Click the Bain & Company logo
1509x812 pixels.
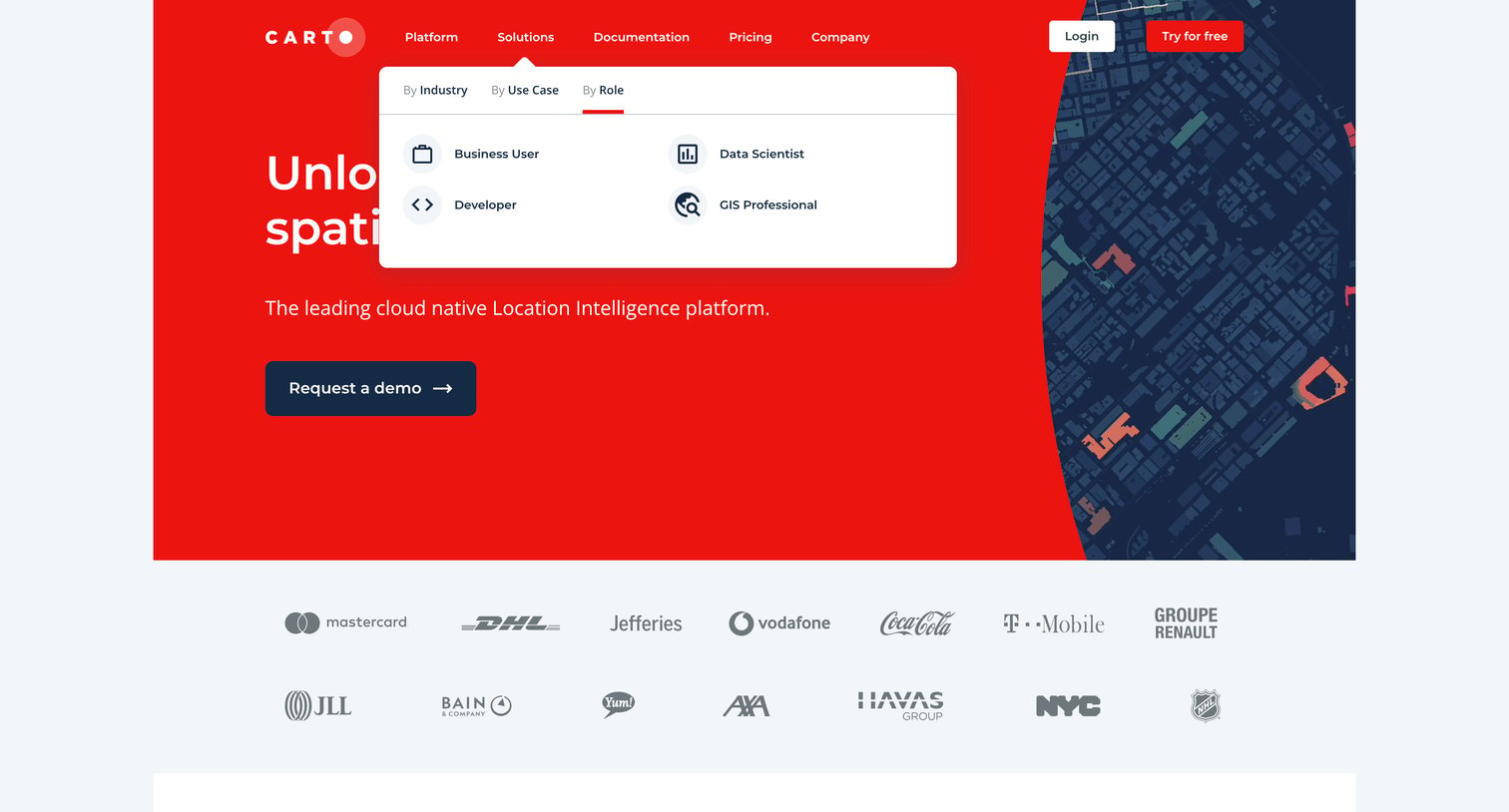(476, 706)
